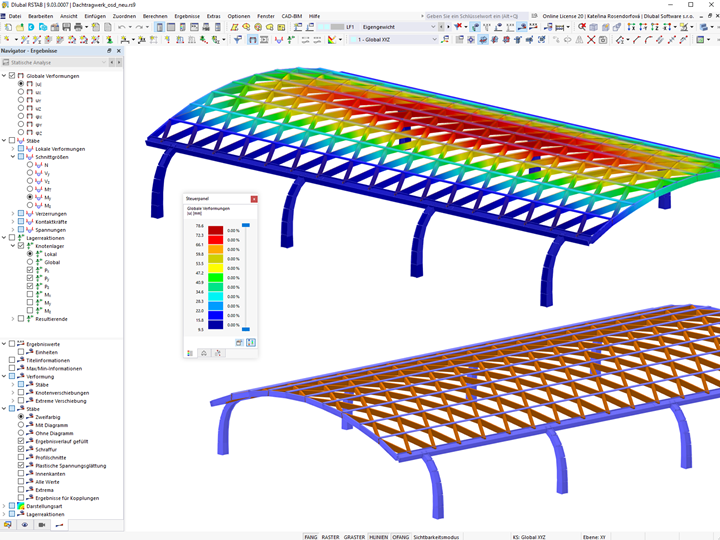
Task: Open the CAD-BIM menu
Action: point(292,16)
